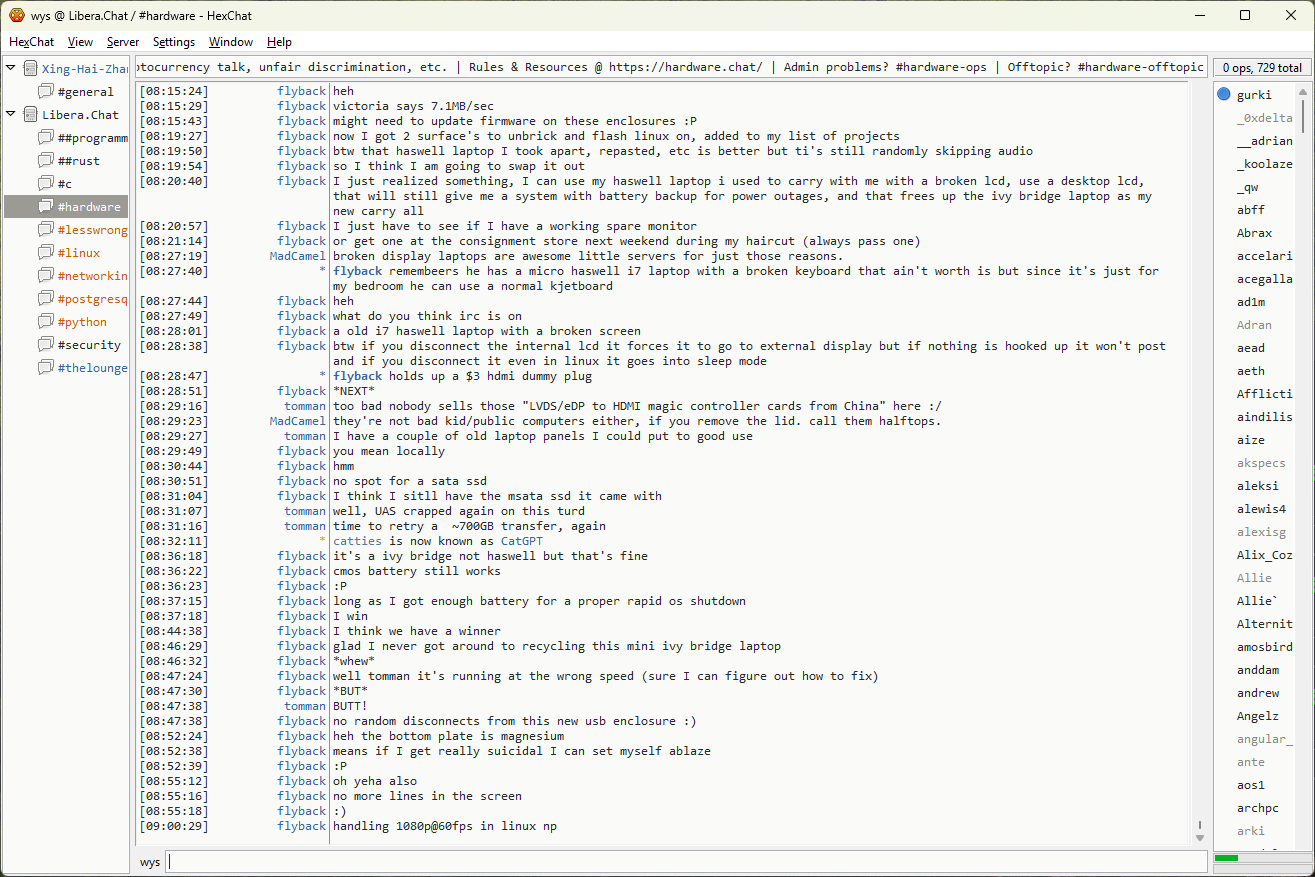Click the Libera.Chat server network icon
The height and width of the screenshot is (877, 1315).
[31, 115]
